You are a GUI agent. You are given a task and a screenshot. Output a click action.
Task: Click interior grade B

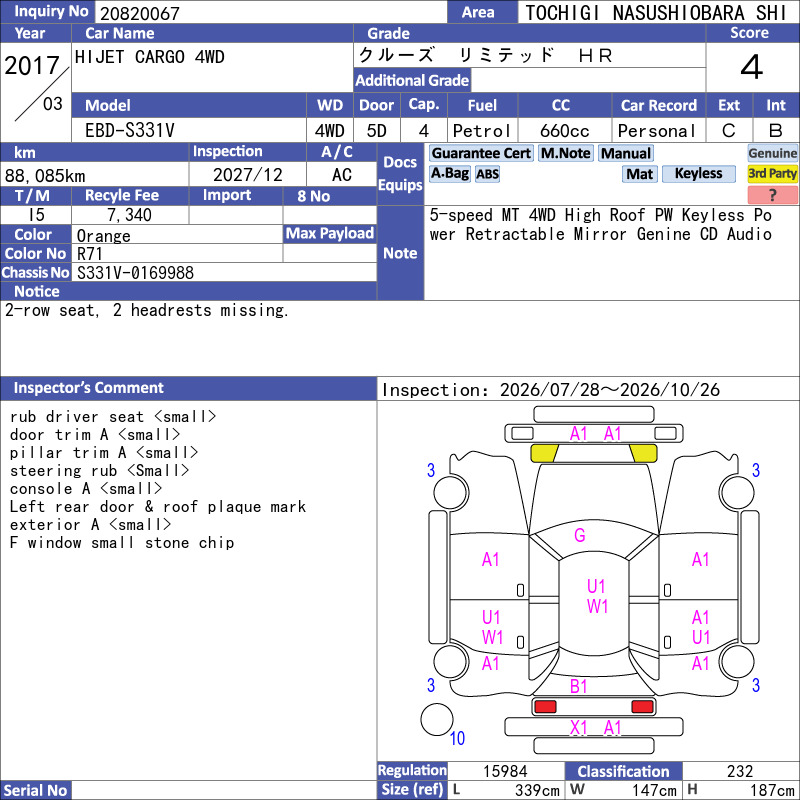tap(776, 131)
